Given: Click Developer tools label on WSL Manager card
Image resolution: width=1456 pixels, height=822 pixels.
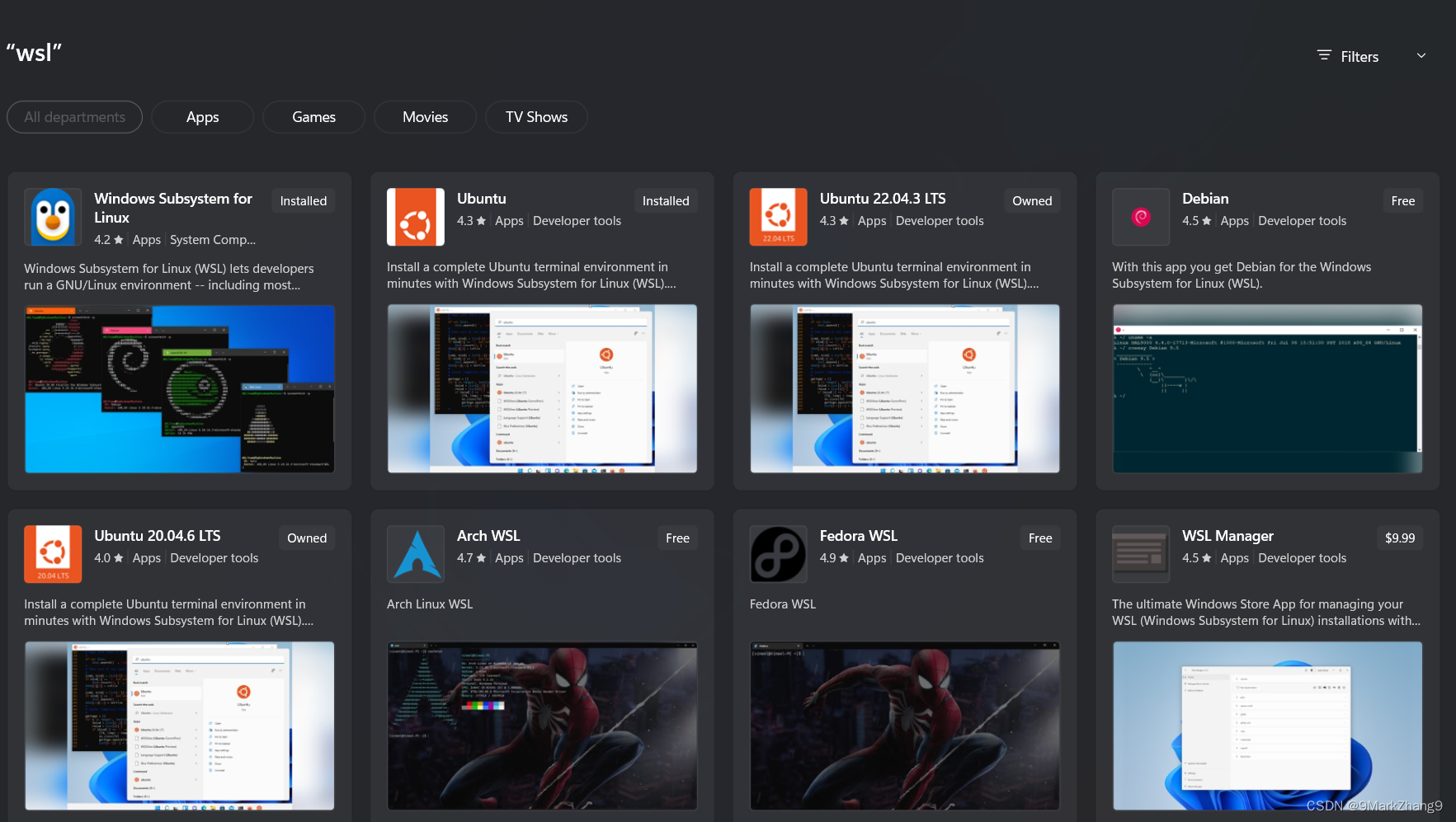Looking at the screenshot, I should click(x=1302, y=558).
